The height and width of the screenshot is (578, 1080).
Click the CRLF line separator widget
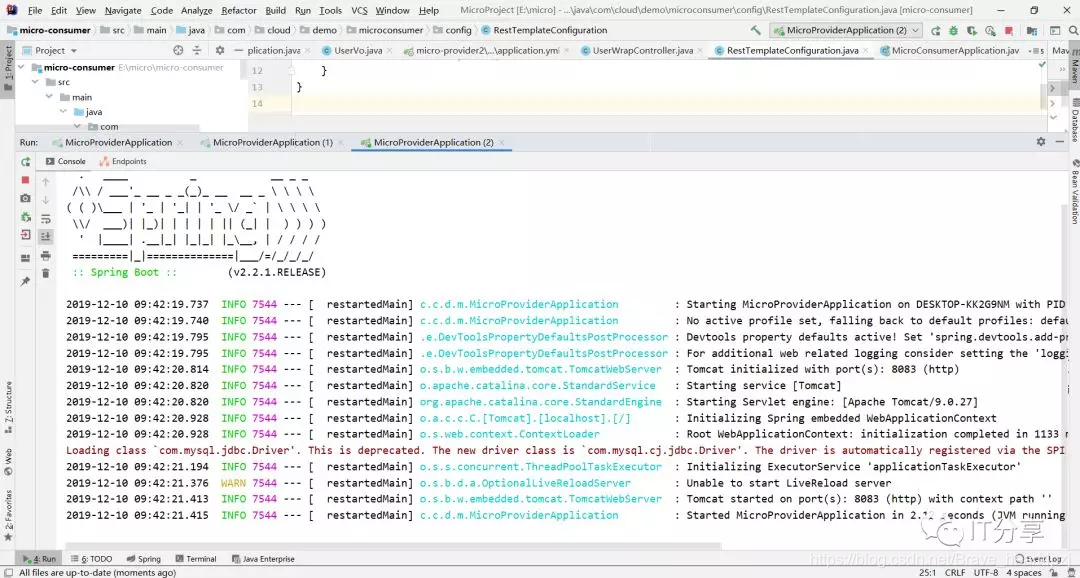955,572
